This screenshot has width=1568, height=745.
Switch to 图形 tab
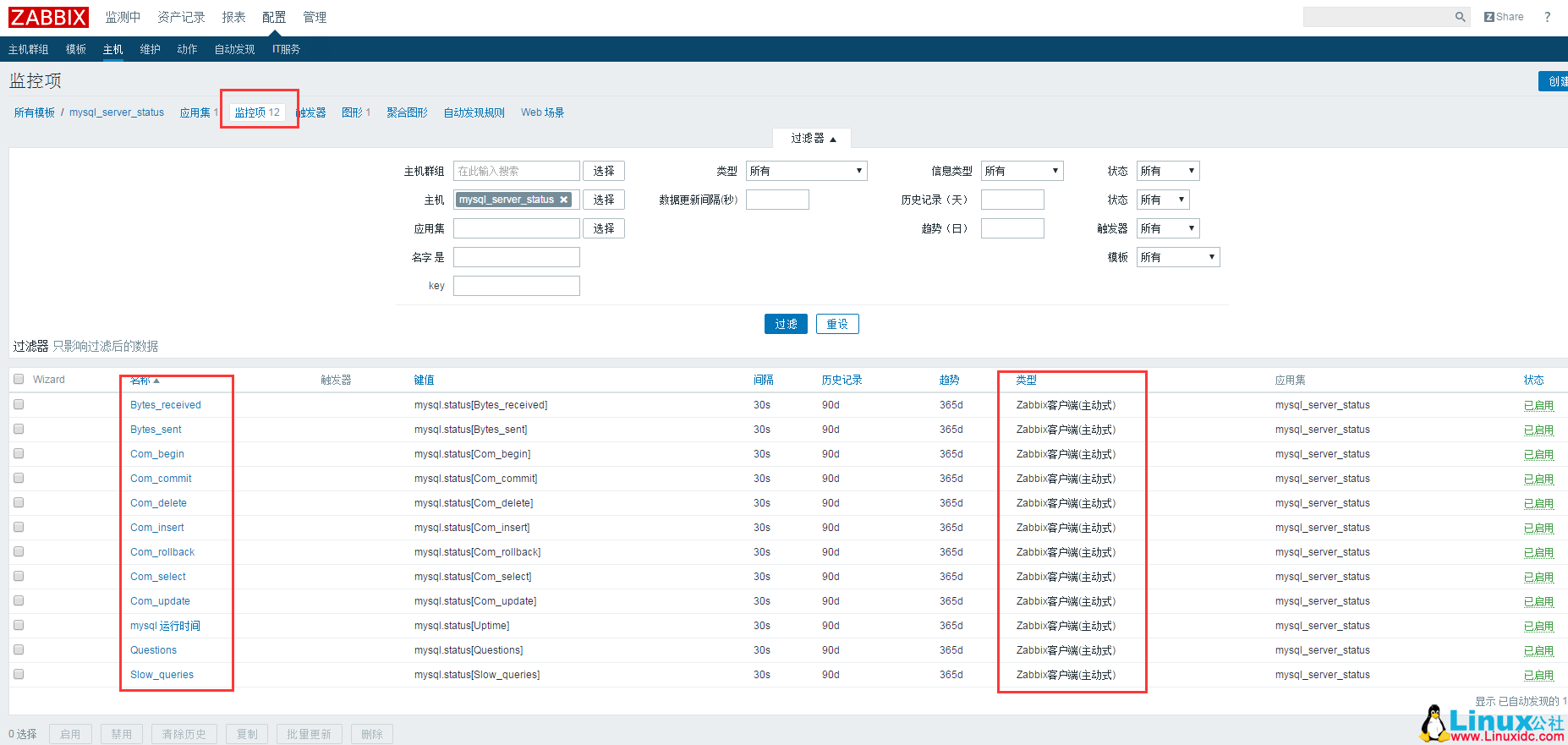pyautogui.click(x=352, y=112)
